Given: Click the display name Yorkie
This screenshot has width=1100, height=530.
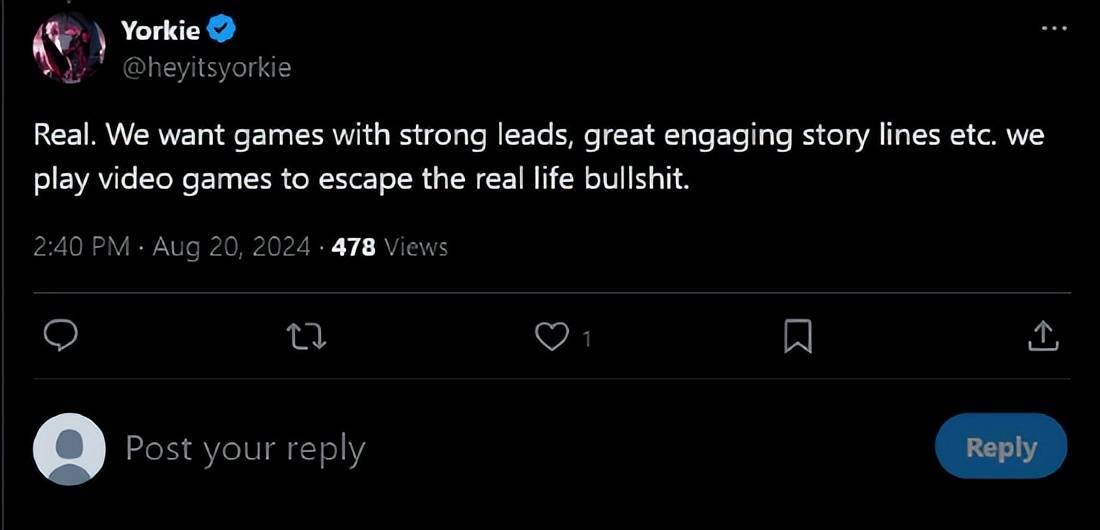Looking at the screenshot, I should point(160,31).
